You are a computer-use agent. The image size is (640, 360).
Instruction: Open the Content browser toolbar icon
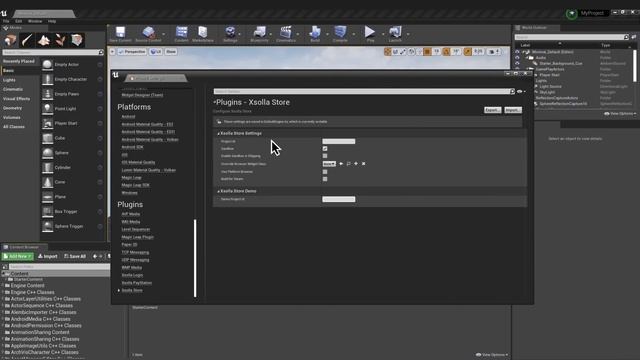[x=181, y=32]
